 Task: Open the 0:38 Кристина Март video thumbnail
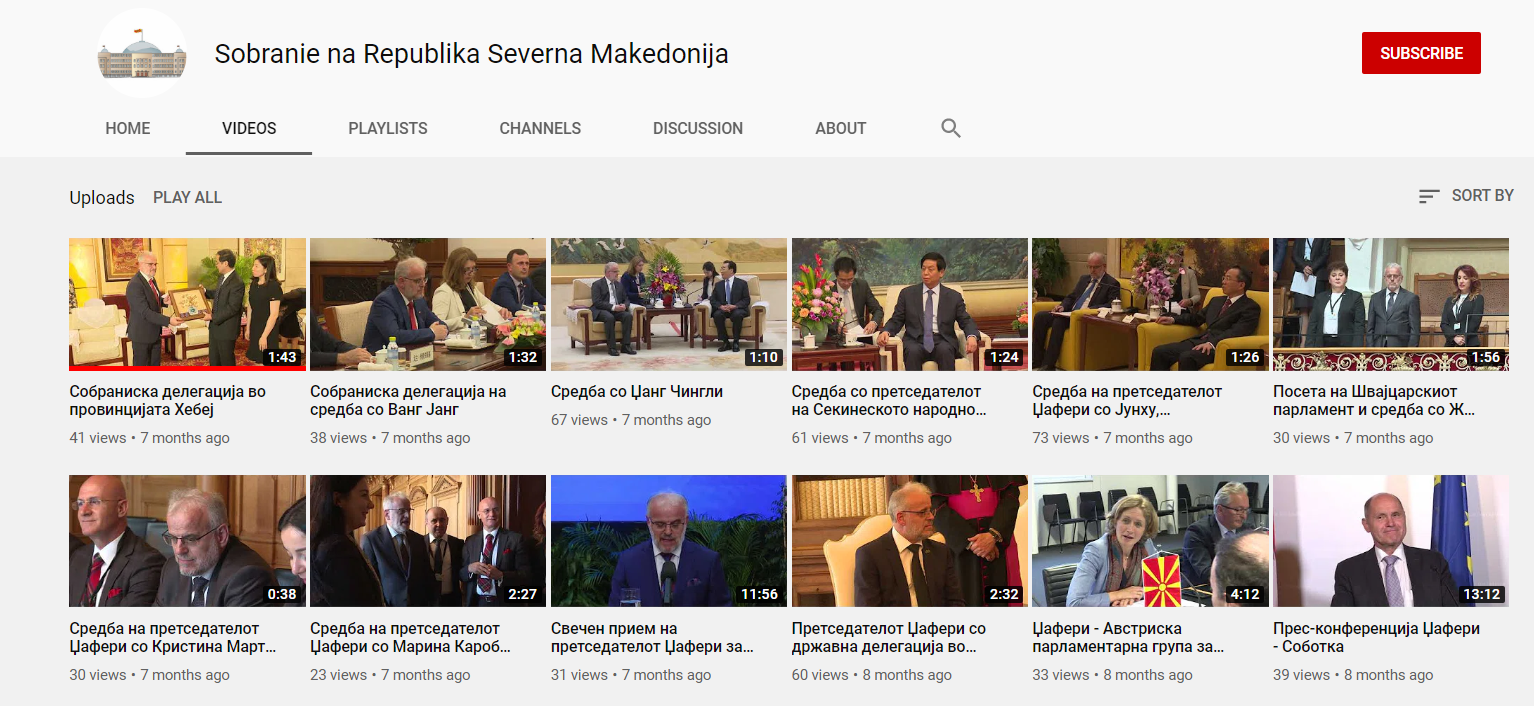[x=187, y=541]
